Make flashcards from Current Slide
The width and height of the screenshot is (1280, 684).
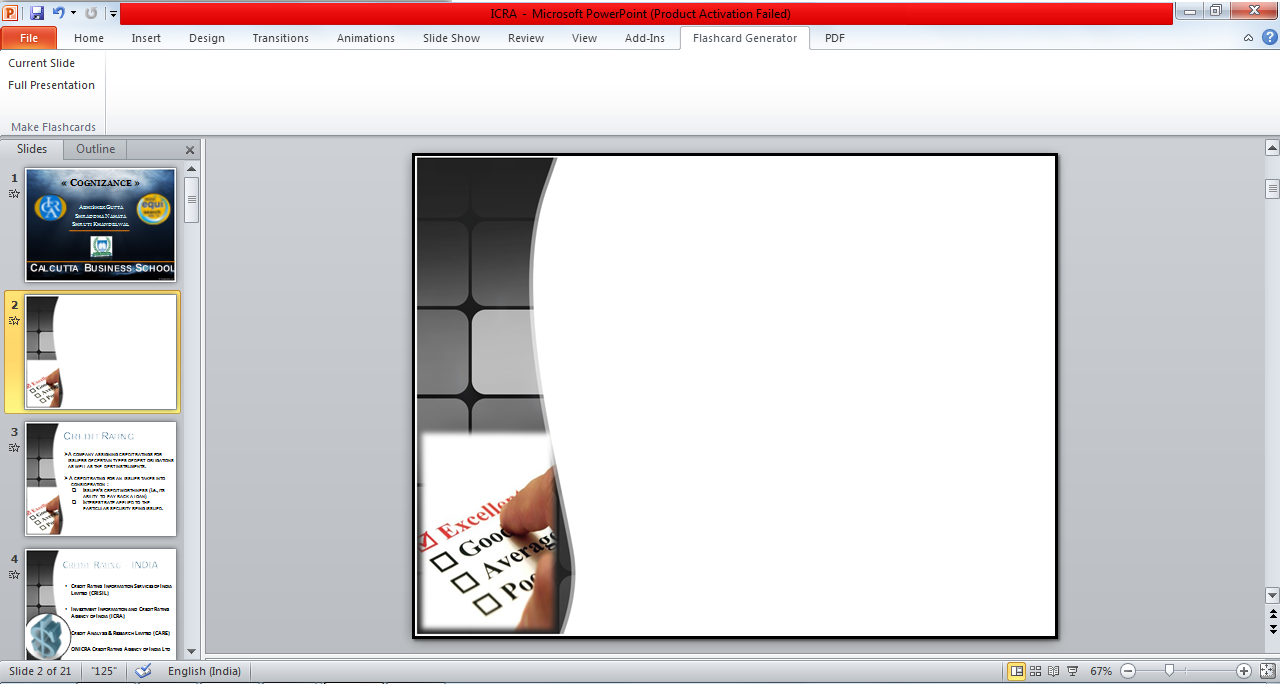coord(42,63)
